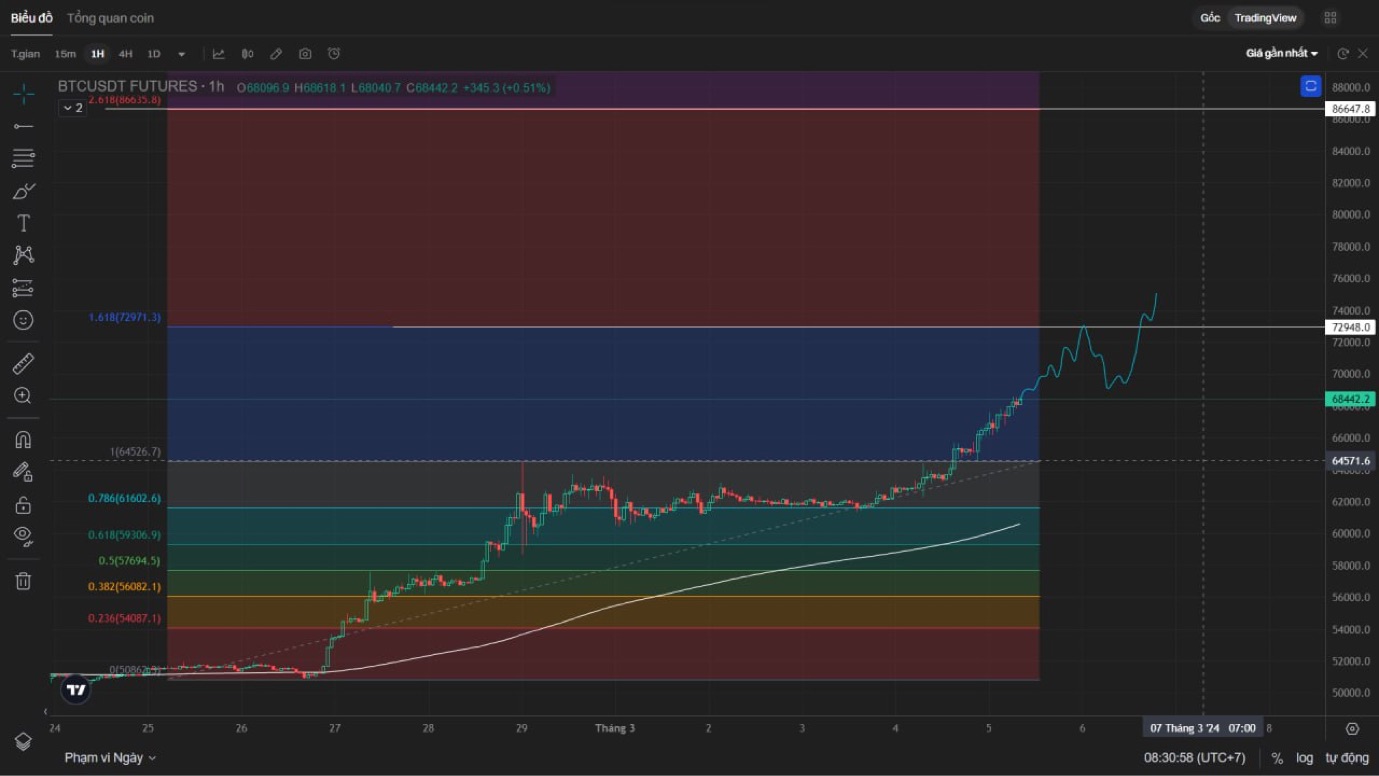The height and width of the screenshot is (776, 1379).
Task: Switch to the Gốc chart view
Action: (1210, 18)
